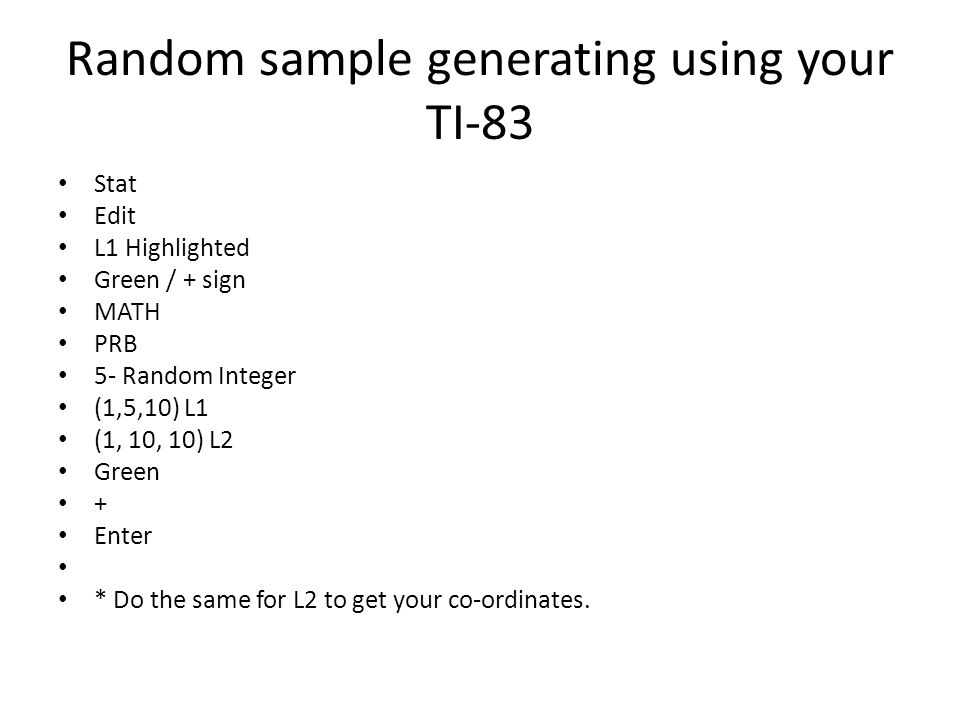
Task: Click the "(1,5,10) L1" line
Action: (151, 408)
